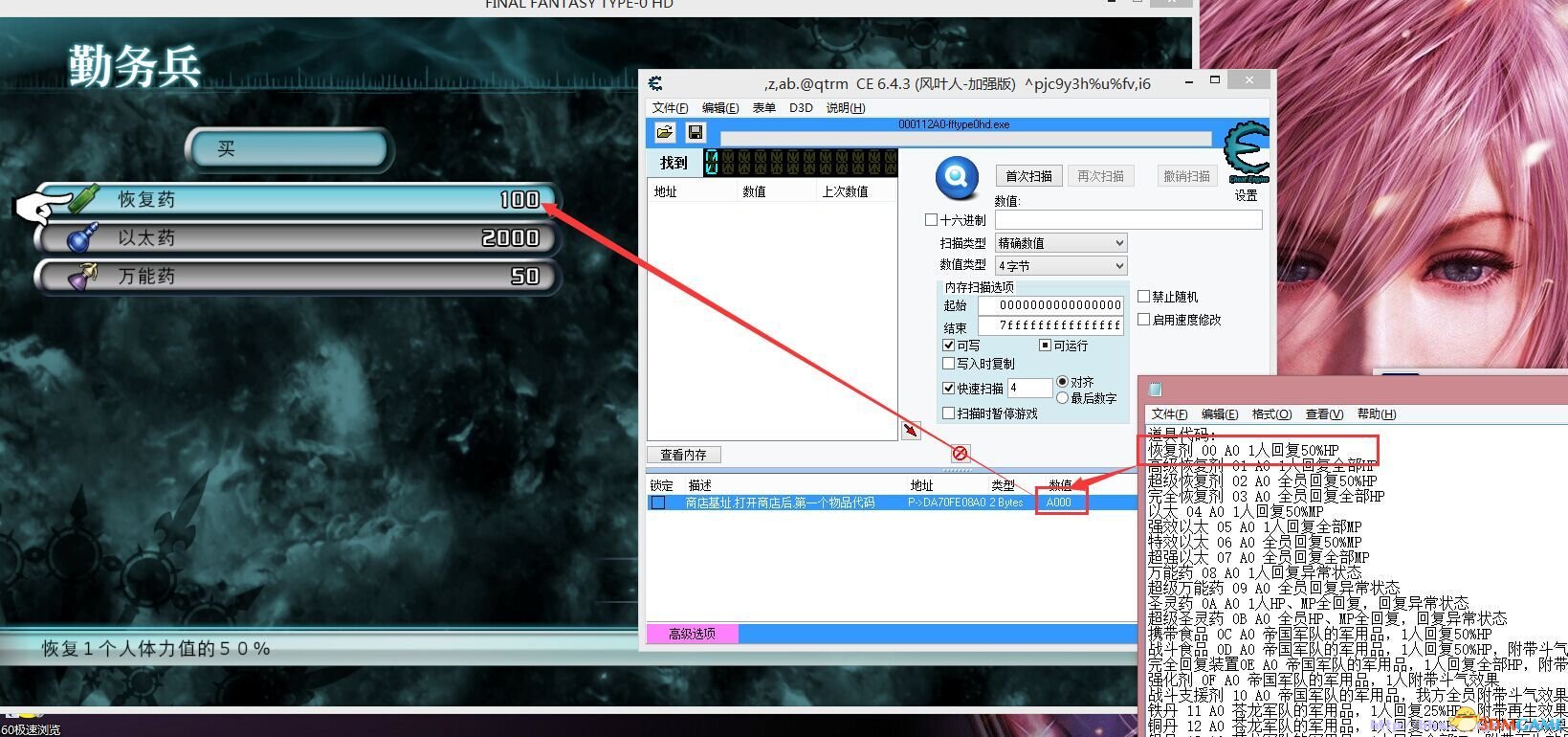The height and width of the screenshot is (737, 1568).
Task: Click the Cheat Engine title bar icon
Action: (x=655, y=83)
